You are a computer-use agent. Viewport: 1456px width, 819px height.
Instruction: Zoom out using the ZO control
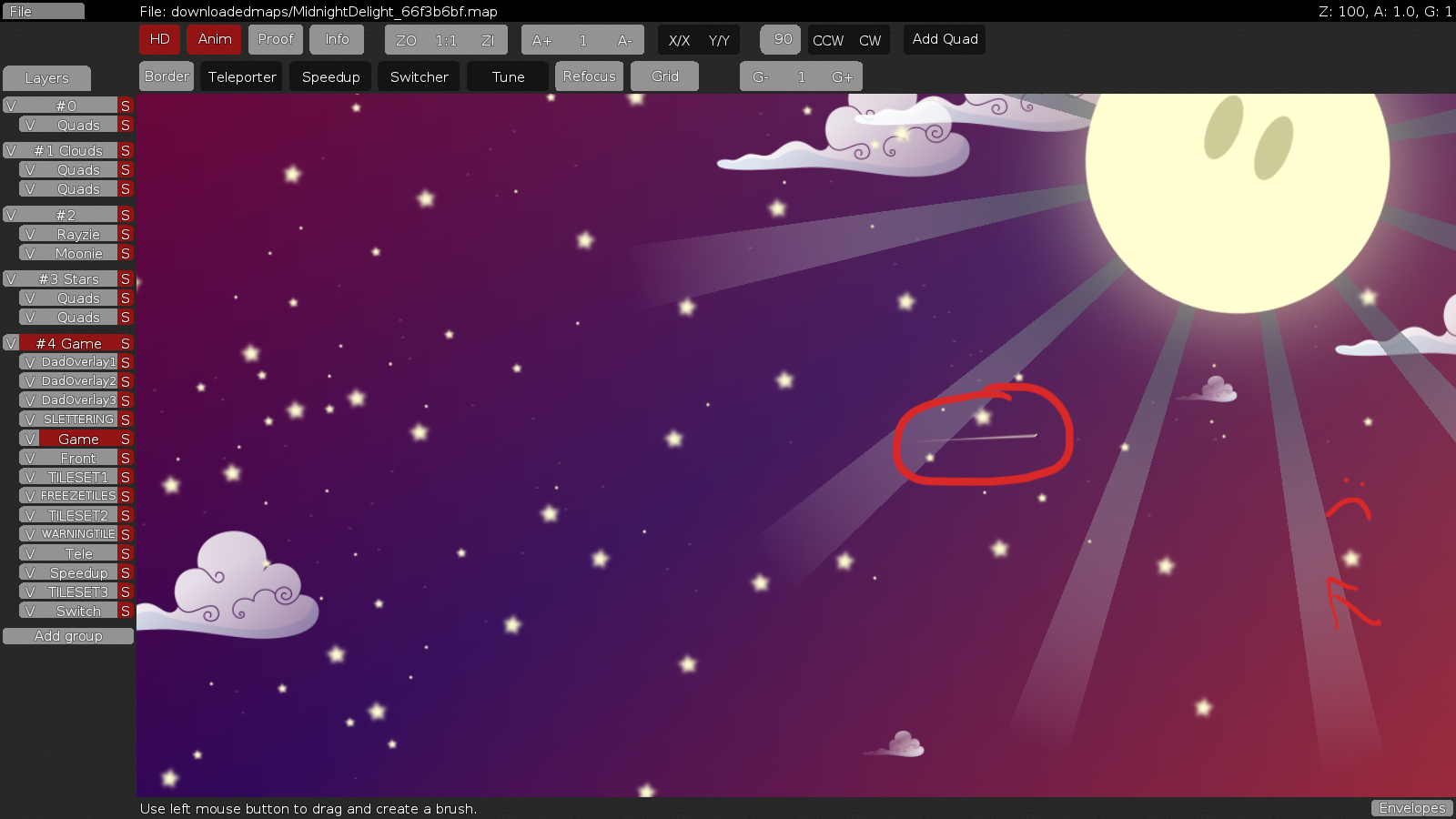pos(406,39)
